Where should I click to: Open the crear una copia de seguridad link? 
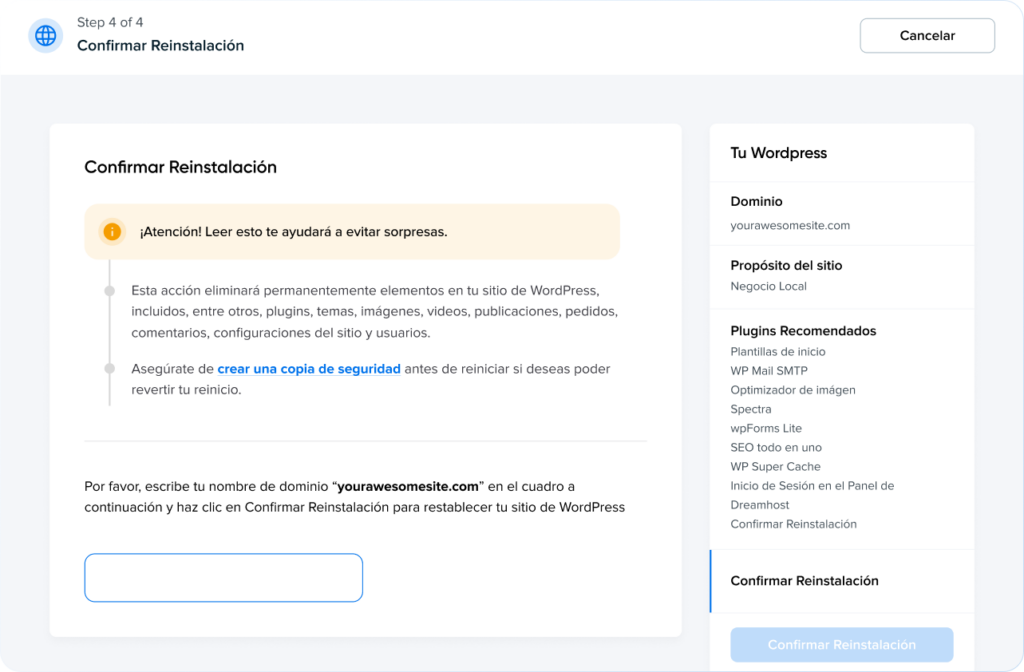pyautogui.click(x=308, y=369)
